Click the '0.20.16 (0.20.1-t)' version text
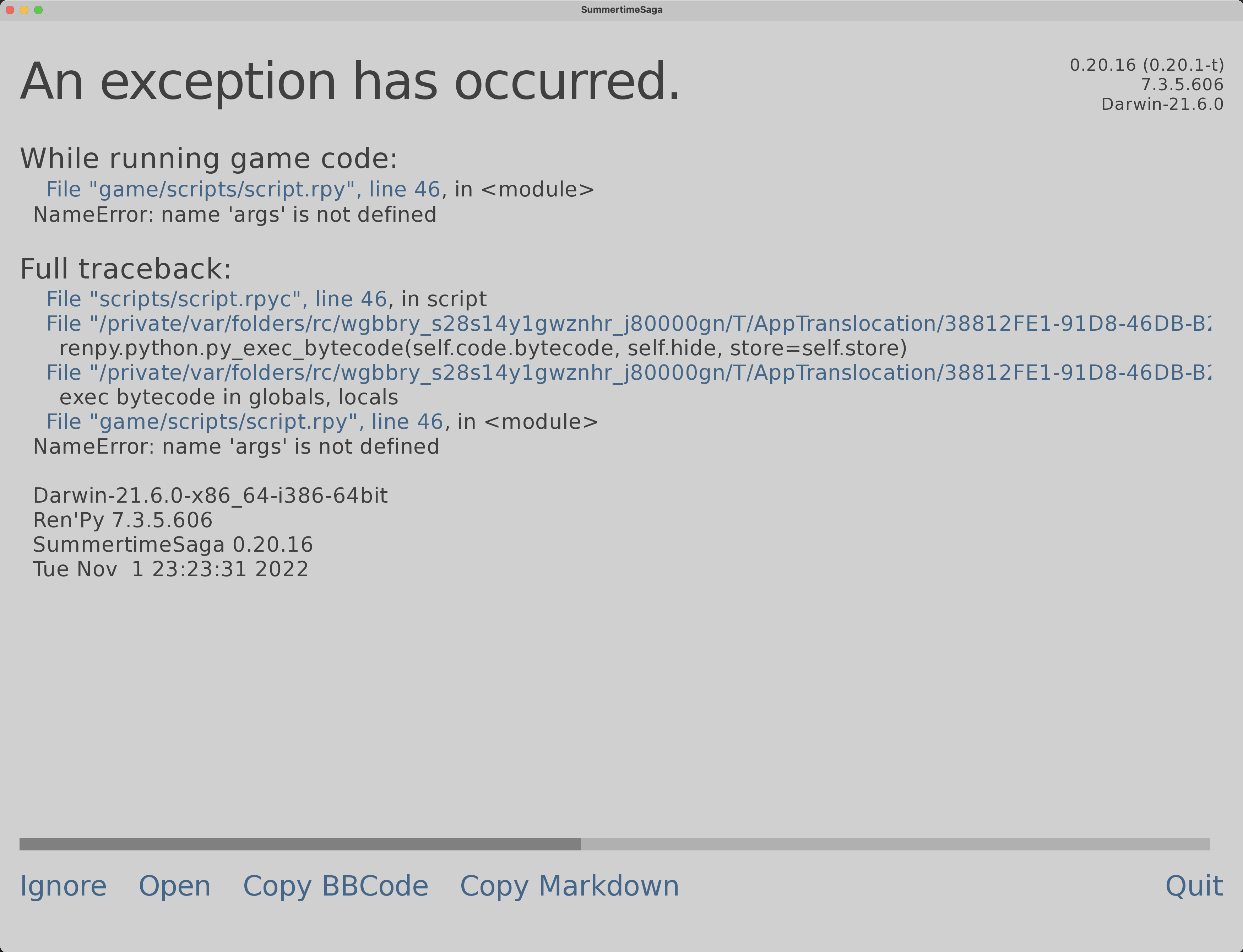This screenshot has width=1243, height=952. point(1146,65)
